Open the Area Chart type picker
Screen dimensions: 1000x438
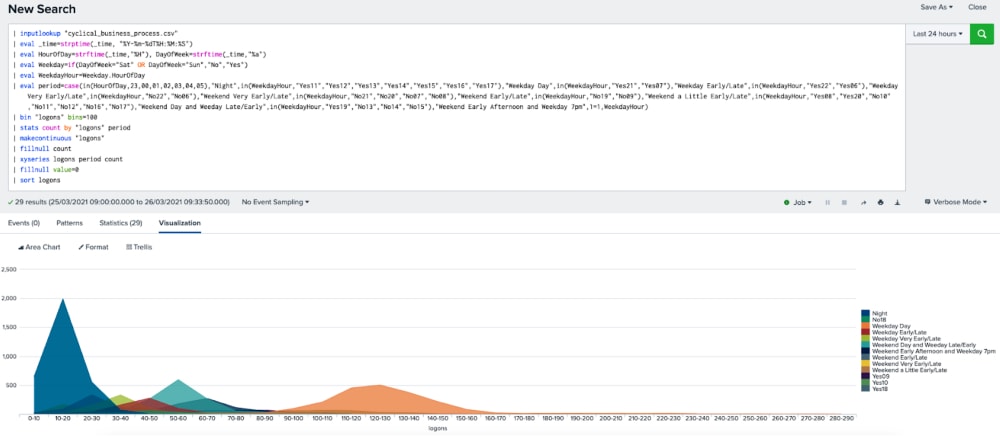tap(39, 246)
